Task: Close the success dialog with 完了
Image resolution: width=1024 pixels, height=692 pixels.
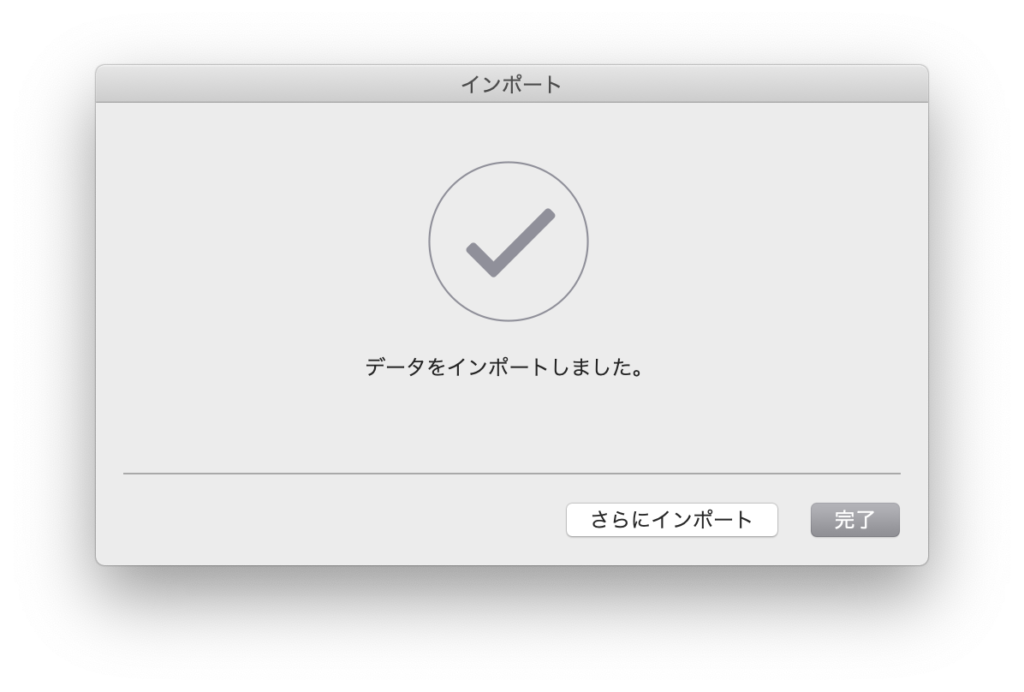Action: coord(855,520)
